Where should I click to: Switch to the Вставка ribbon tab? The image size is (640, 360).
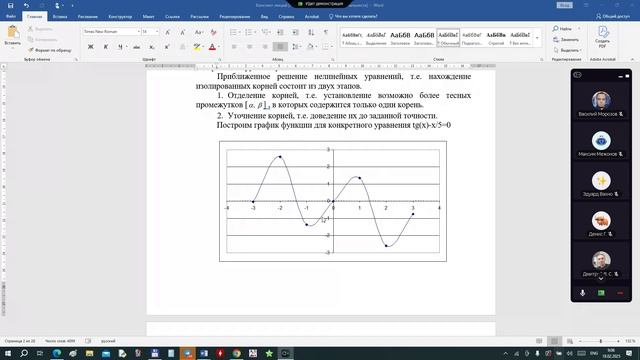[x=60, y=17]
